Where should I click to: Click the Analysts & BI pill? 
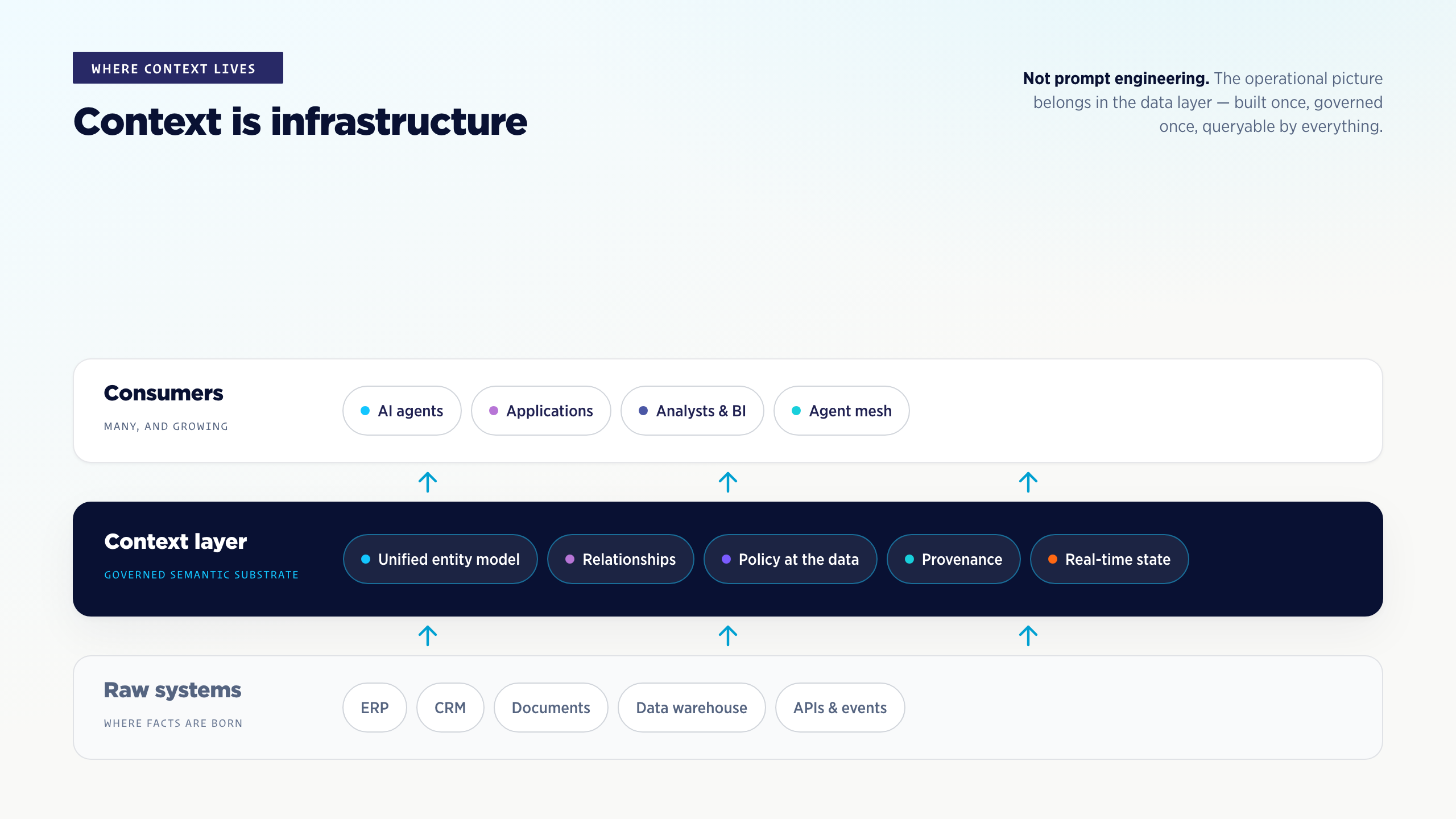[692, 411]
